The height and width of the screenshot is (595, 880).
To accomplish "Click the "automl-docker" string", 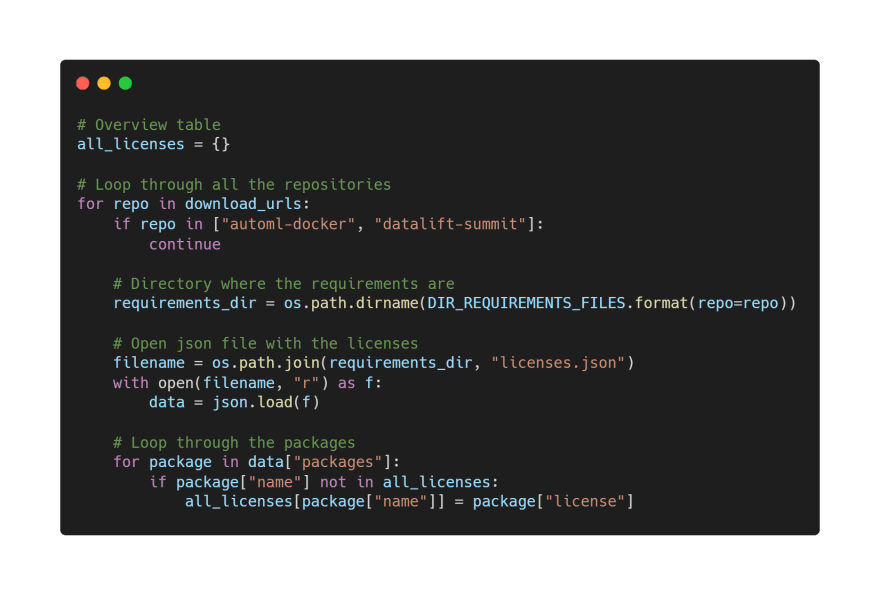I will [288, 224].
